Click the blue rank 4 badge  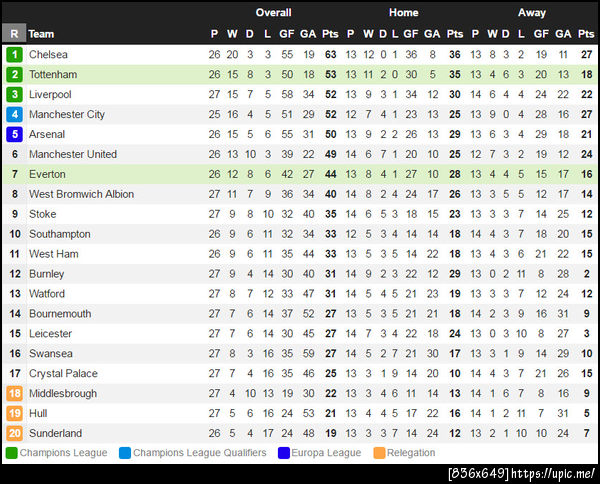coord(14,115)
